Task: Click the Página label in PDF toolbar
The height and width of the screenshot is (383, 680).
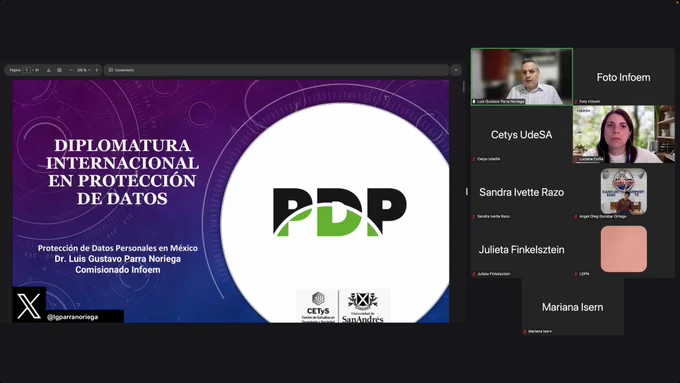Action: pos(15,70)
